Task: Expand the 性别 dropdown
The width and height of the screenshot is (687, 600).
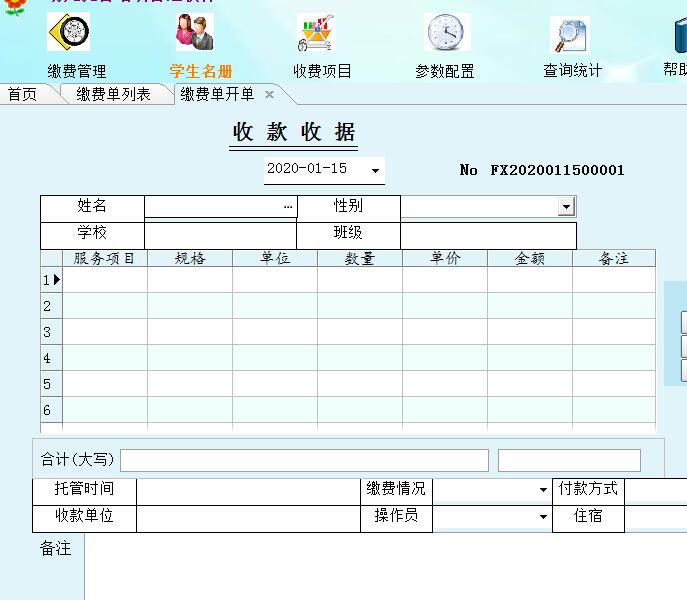Action: click(x=566, y=206)
